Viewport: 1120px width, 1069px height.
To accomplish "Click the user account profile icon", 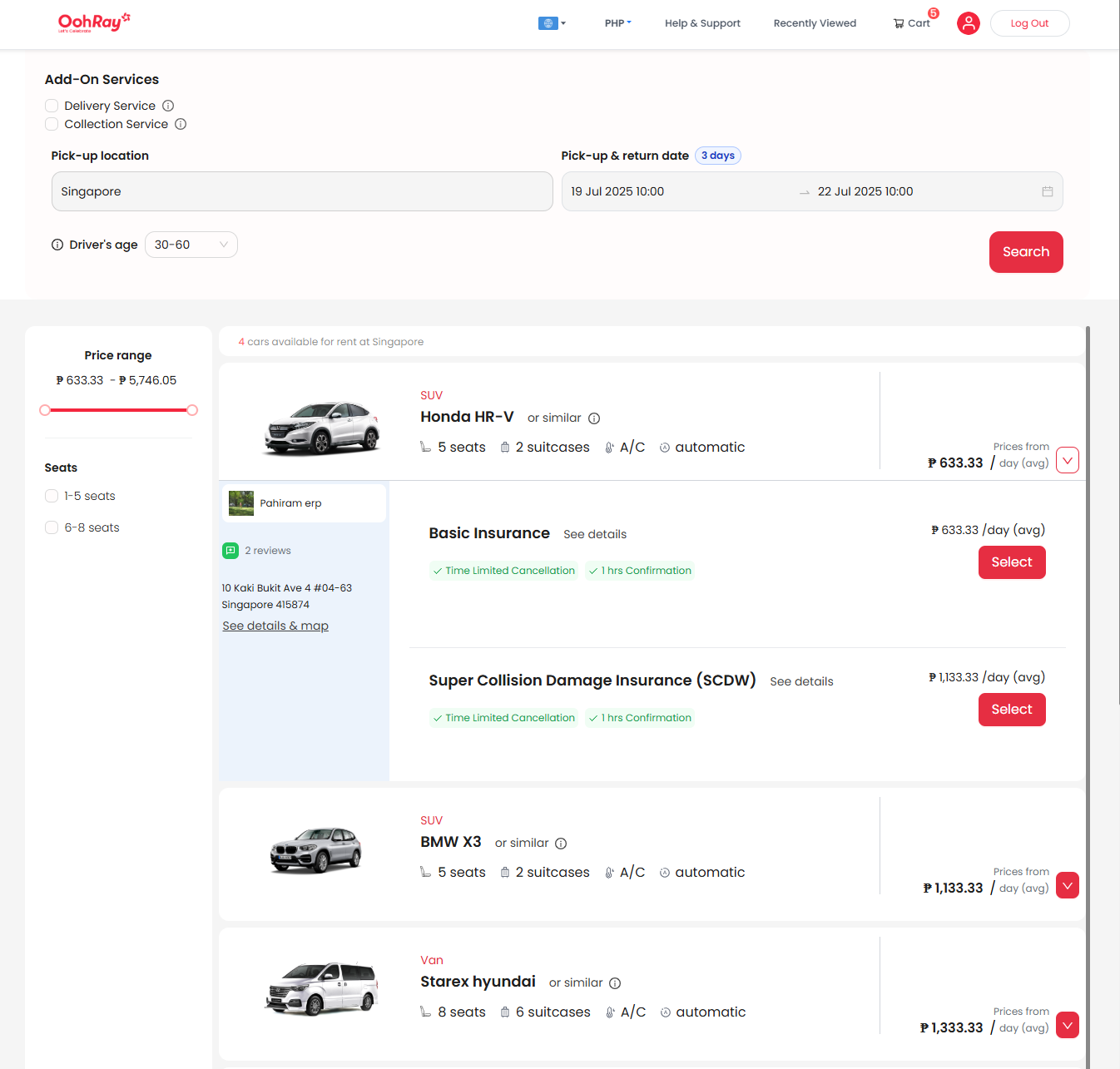I will 968,22.
